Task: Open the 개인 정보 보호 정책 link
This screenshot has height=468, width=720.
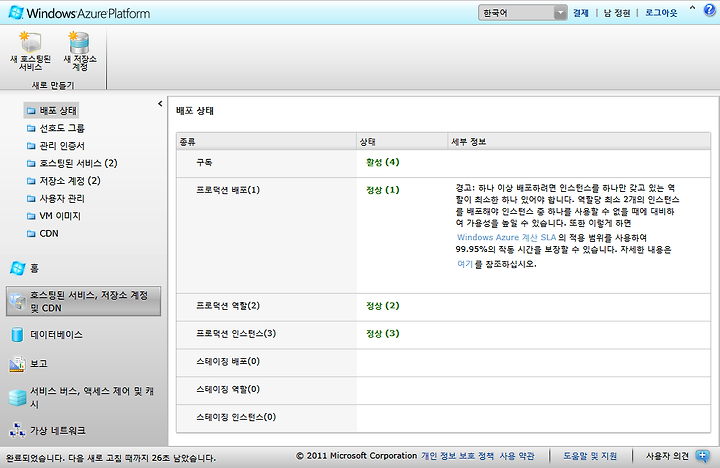Action: [458, 456]
